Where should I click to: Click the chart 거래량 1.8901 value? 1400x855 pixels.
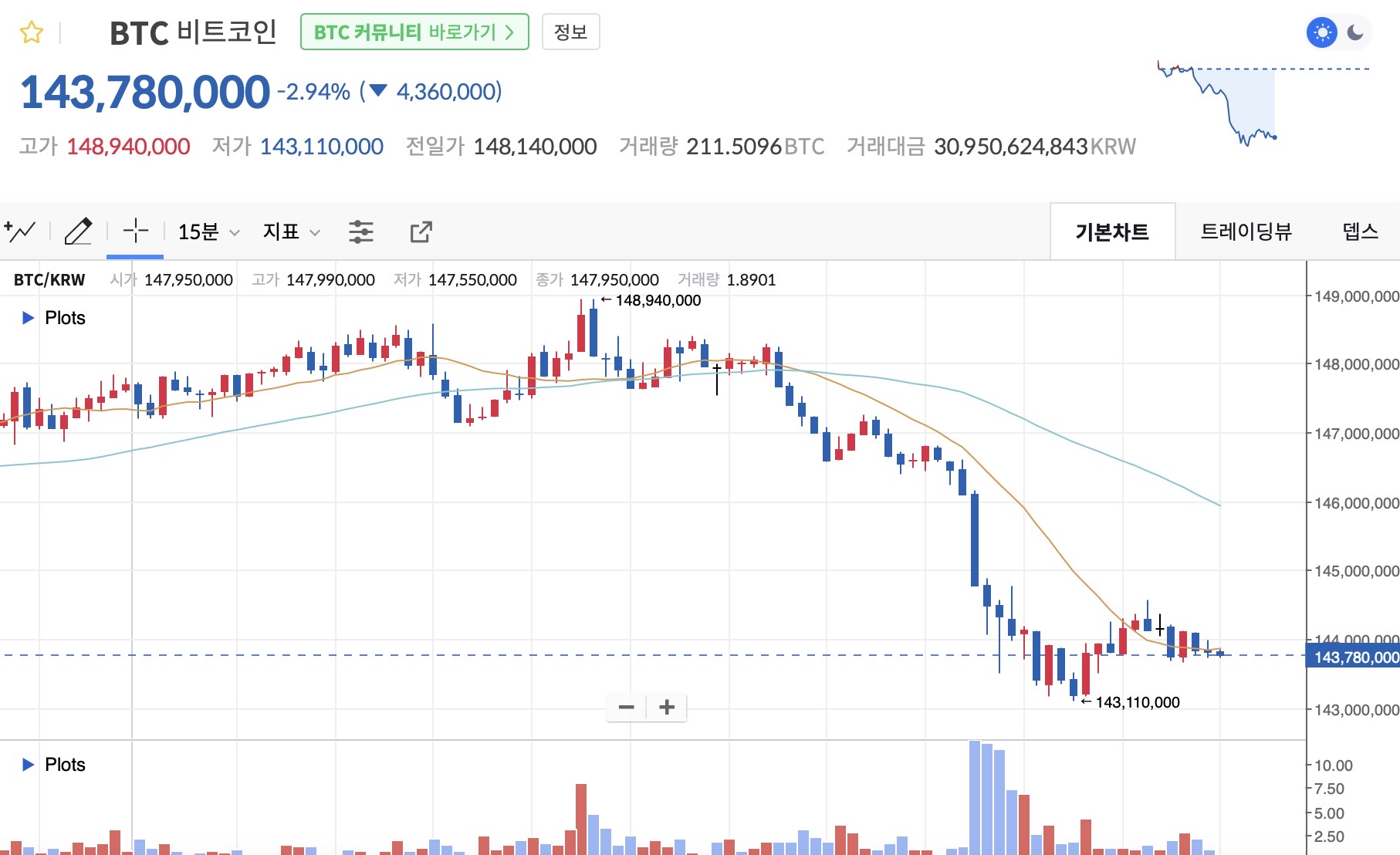[751, 280]
